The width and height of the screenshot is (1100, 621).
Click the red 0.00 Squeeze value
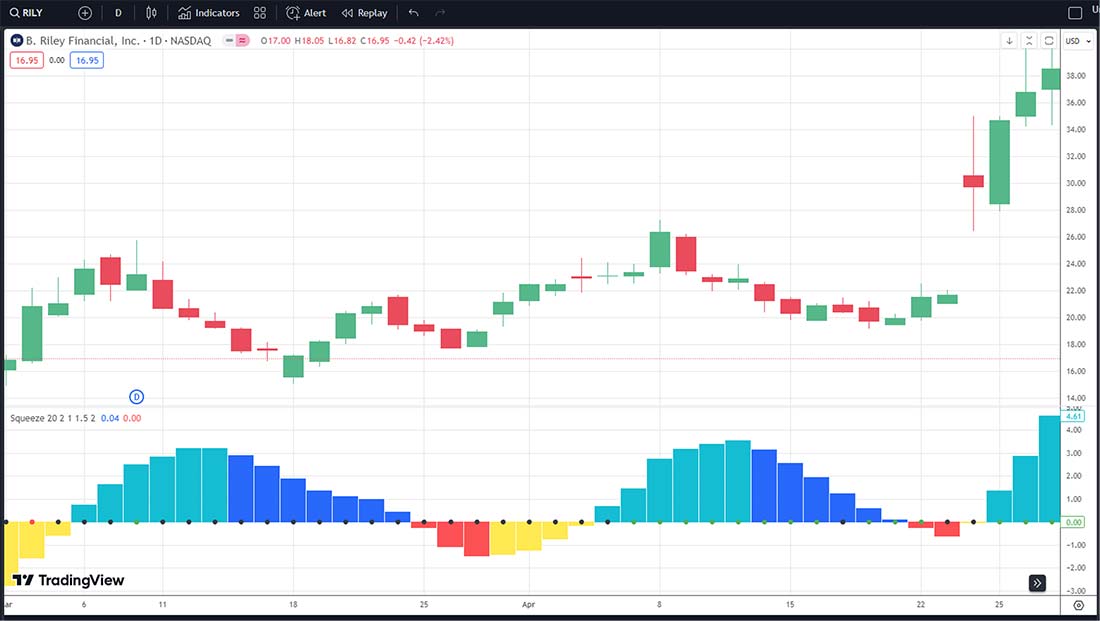click(132, 418)
